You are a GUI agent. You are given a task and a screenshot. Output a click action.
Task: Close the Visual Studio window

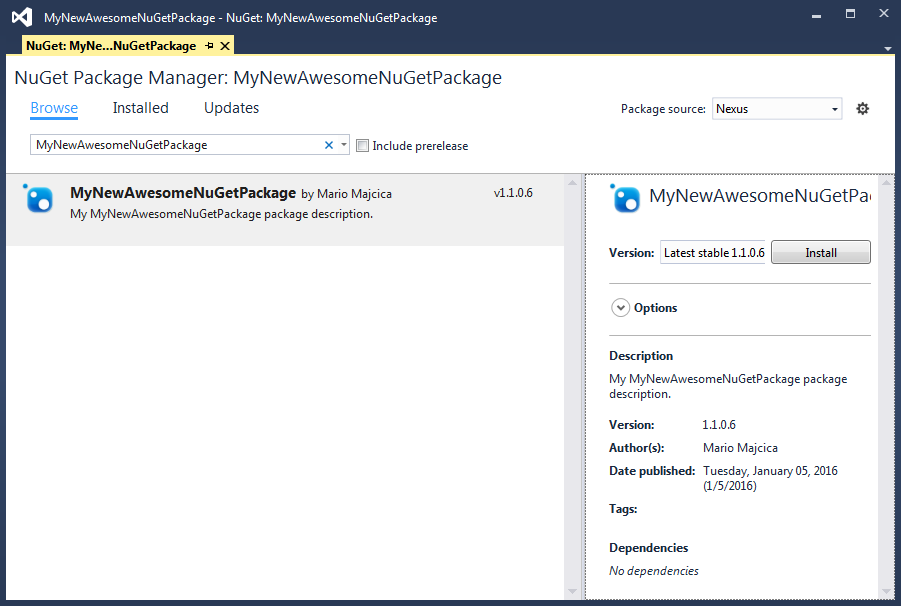click(884, 13)
